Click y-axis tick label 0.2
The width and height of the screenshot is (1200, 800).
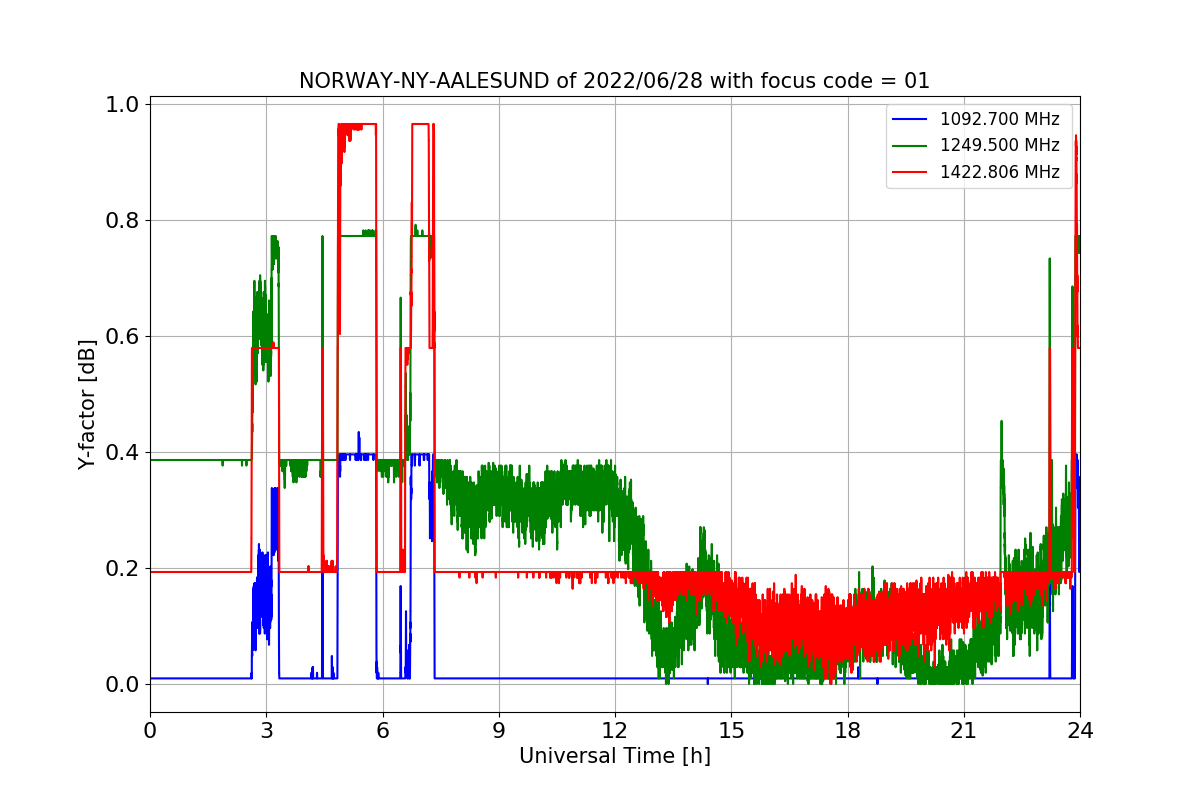pos(122,568)
